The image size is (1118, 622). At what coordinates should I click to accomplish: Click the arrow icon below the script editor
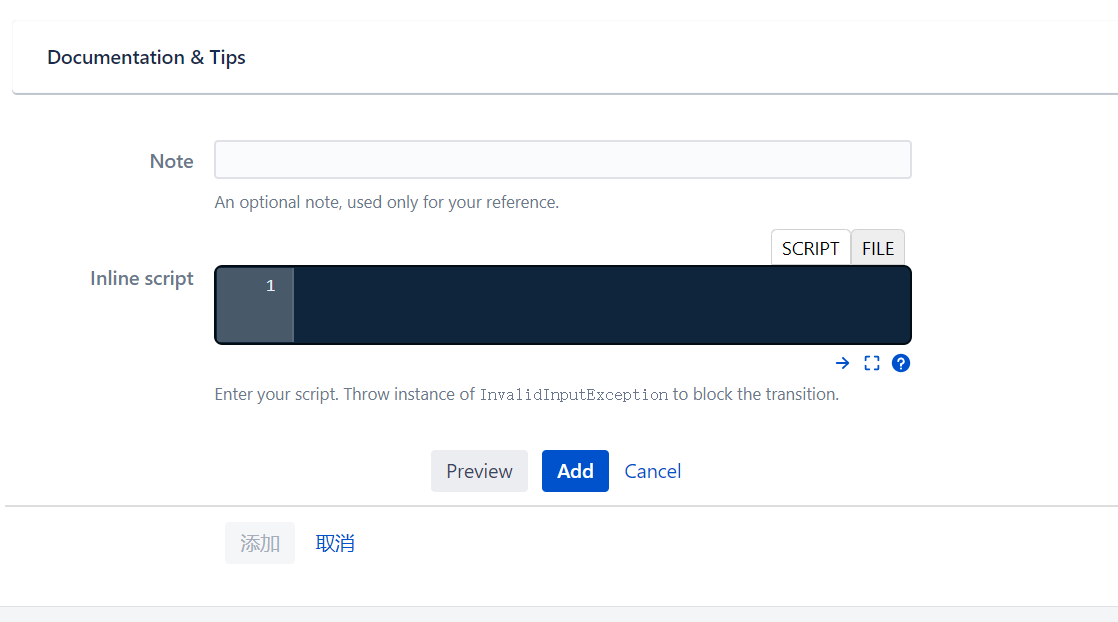point(842,363)
